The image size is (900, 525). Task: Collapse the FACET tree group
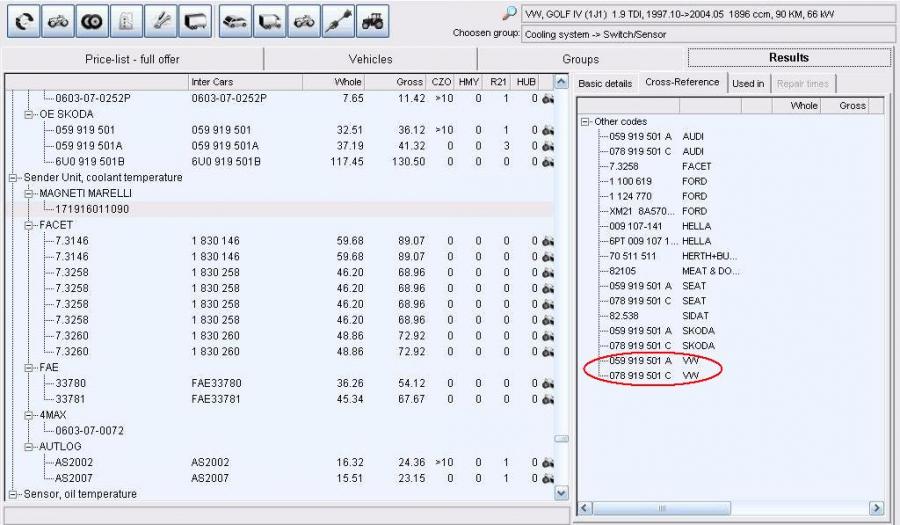click(x=30, y=225)
